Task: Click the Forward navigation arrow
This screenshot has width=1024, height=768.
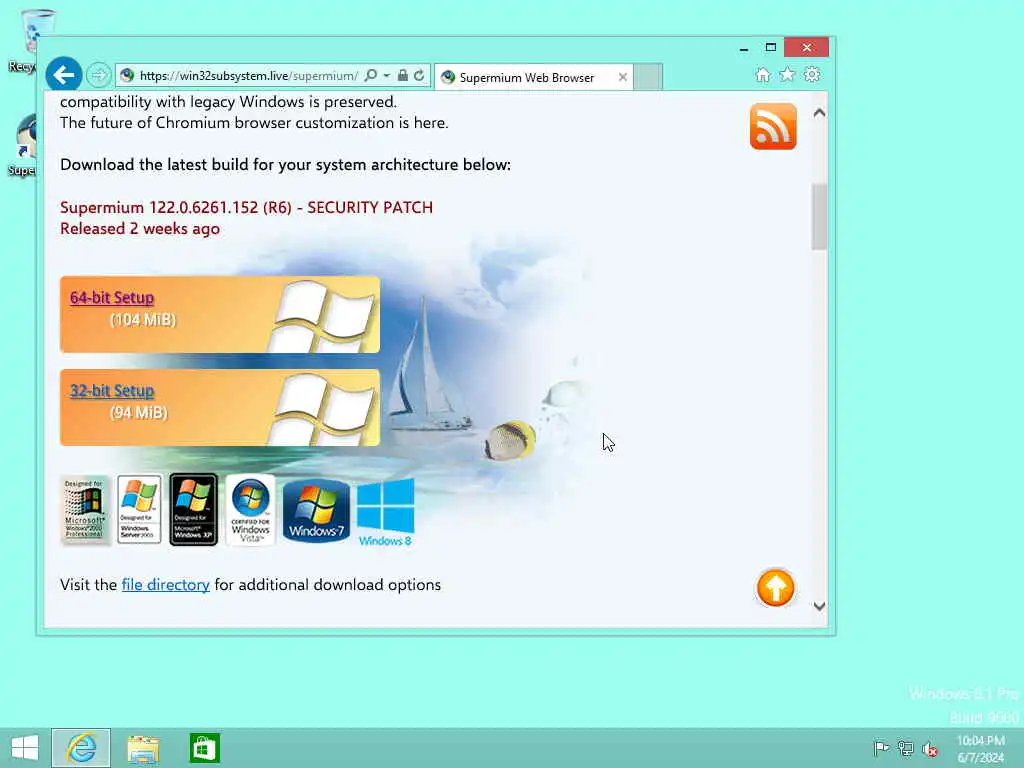Action: pyautogui.click(x=99, y=75)
